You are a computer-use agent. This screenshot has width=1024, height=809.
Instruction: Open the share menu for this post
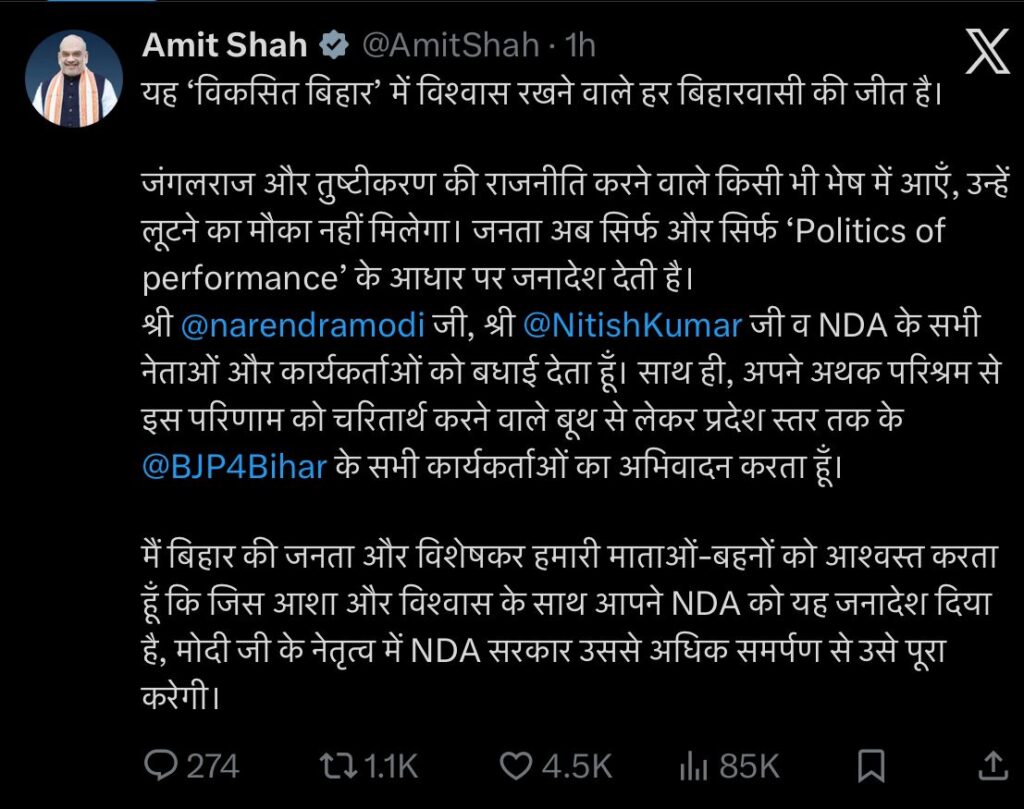click(993, 764)
